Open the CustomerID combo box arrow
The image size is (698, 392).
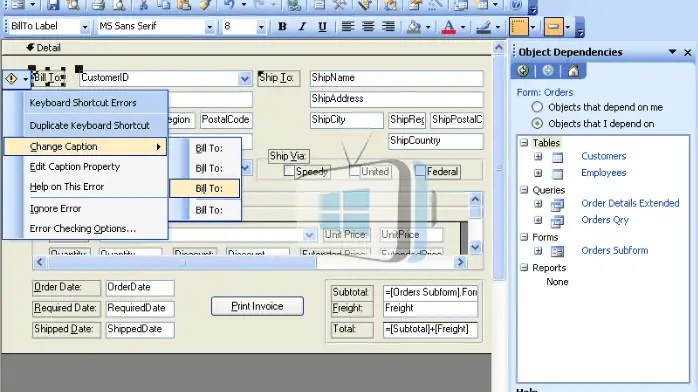pyautogui.click(x=245, y=79)
